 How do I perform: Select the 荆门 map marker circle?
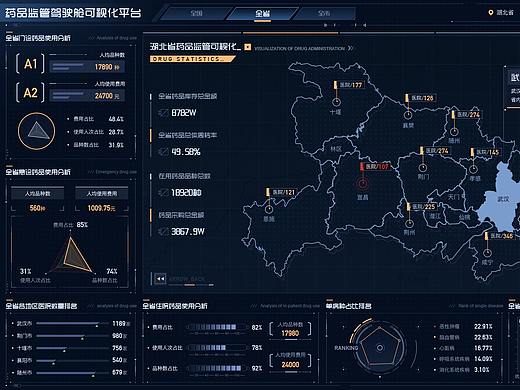click(x=423, y=167)
